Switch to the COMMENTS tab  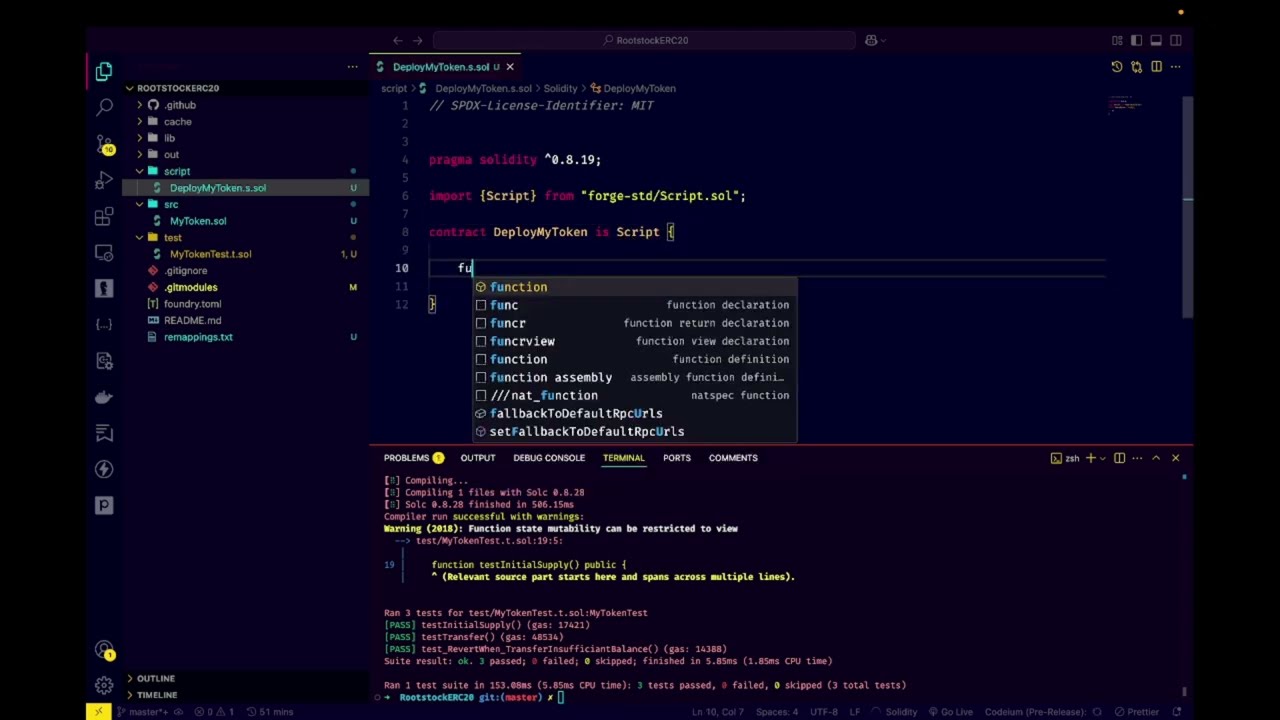coord(733,458)
